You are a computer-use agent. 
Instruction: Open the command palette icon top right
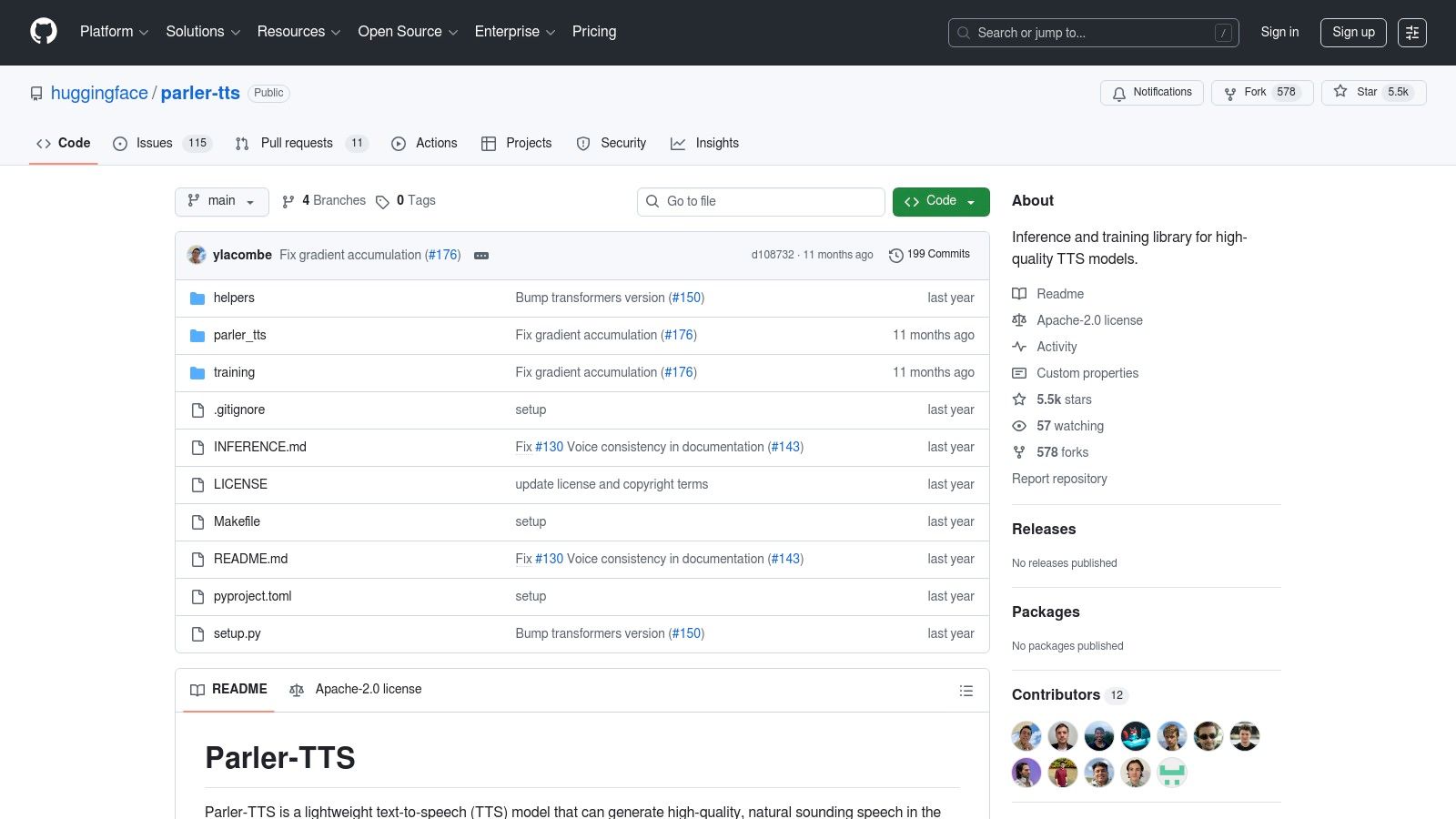(x=1412, y=33)
